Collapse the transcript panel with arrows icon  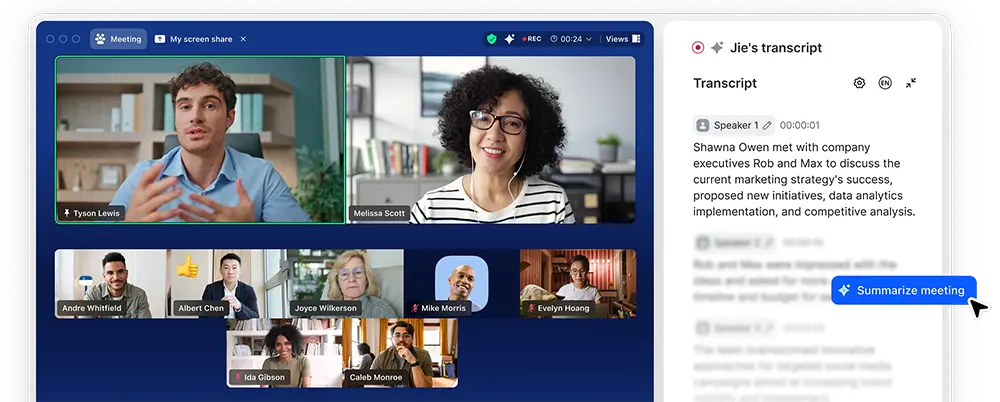(911, 83)
